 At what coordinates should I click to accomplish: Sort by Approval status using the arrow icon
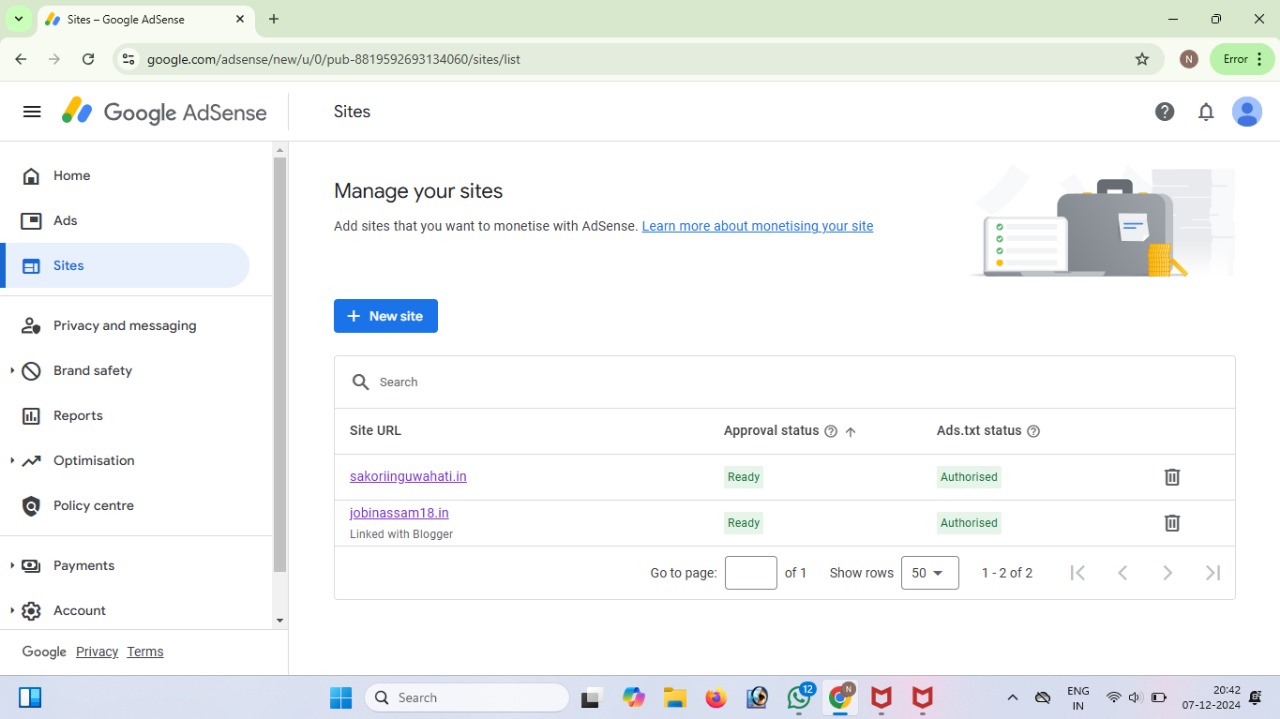pos(851,431)
